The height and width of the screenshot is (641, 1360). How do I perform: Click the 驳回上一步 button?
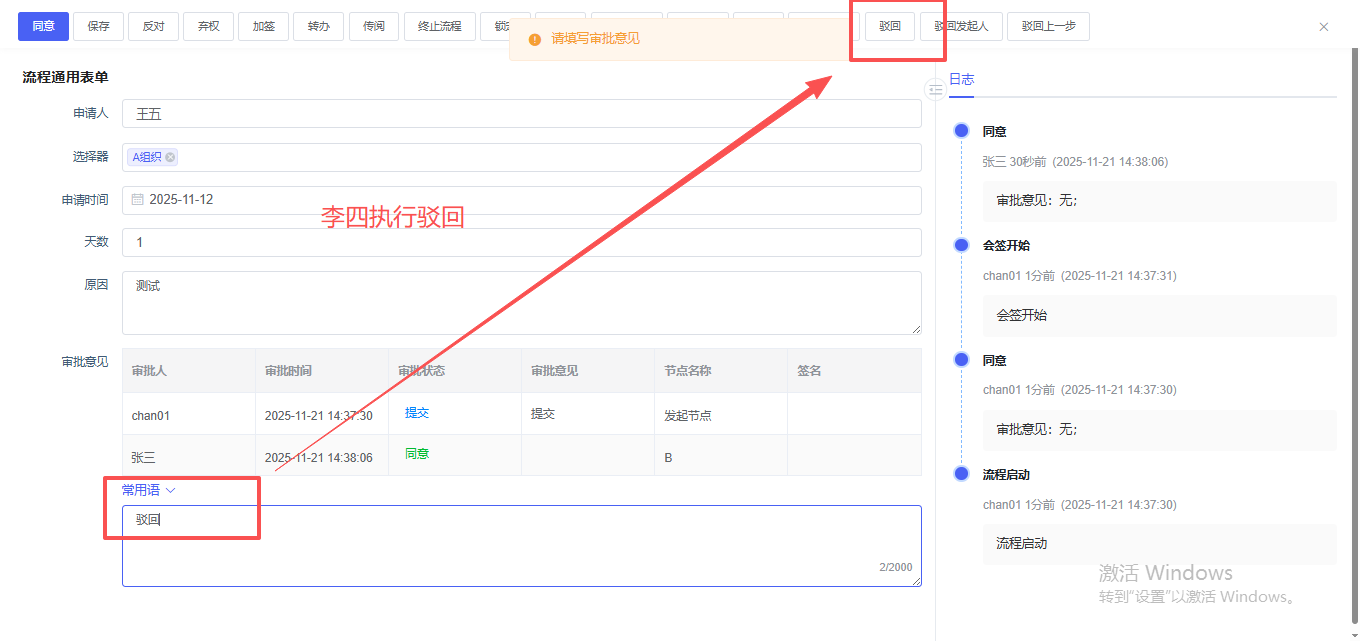(x=1048, y=27)
